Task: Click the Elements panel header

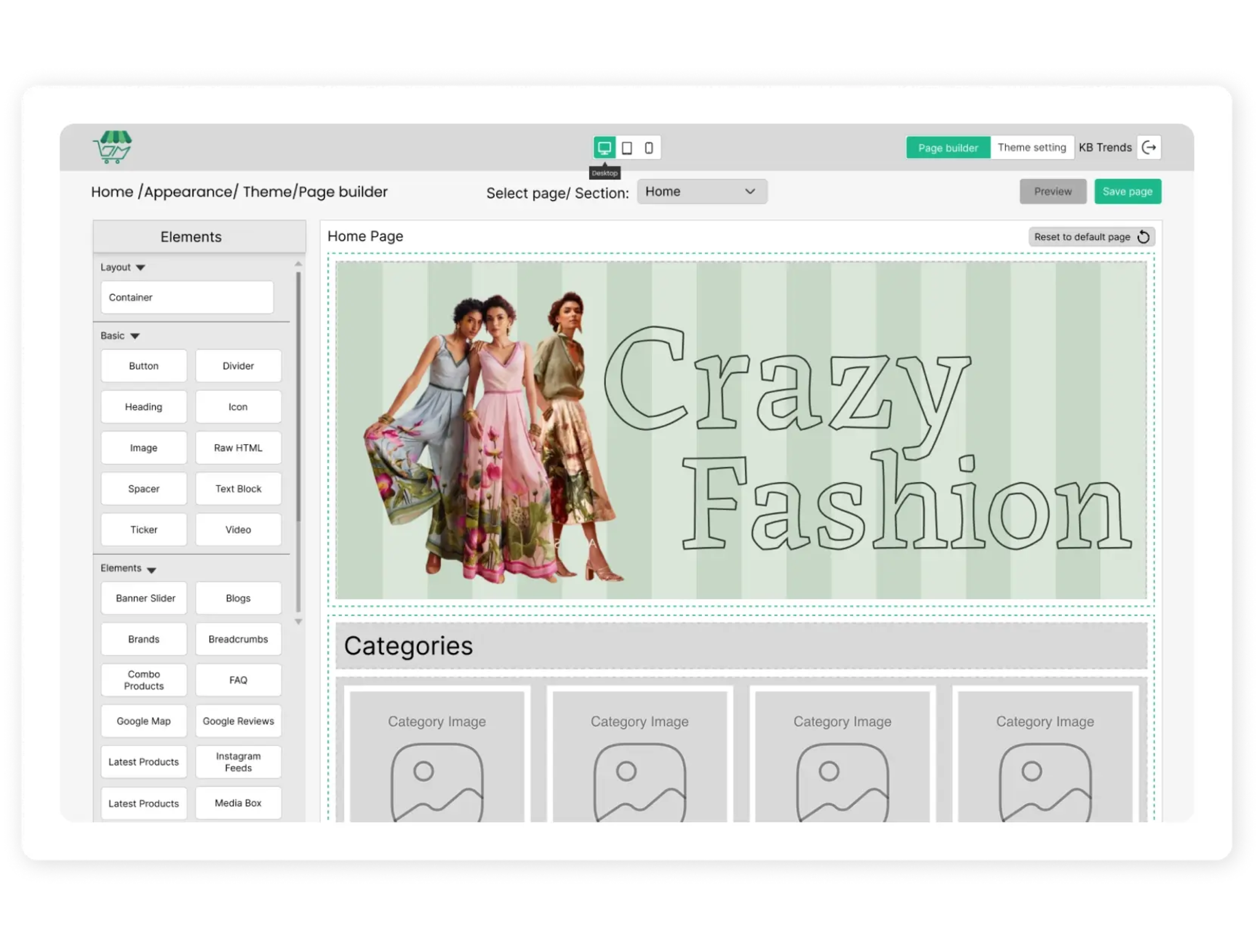Action: click(199, 237)
